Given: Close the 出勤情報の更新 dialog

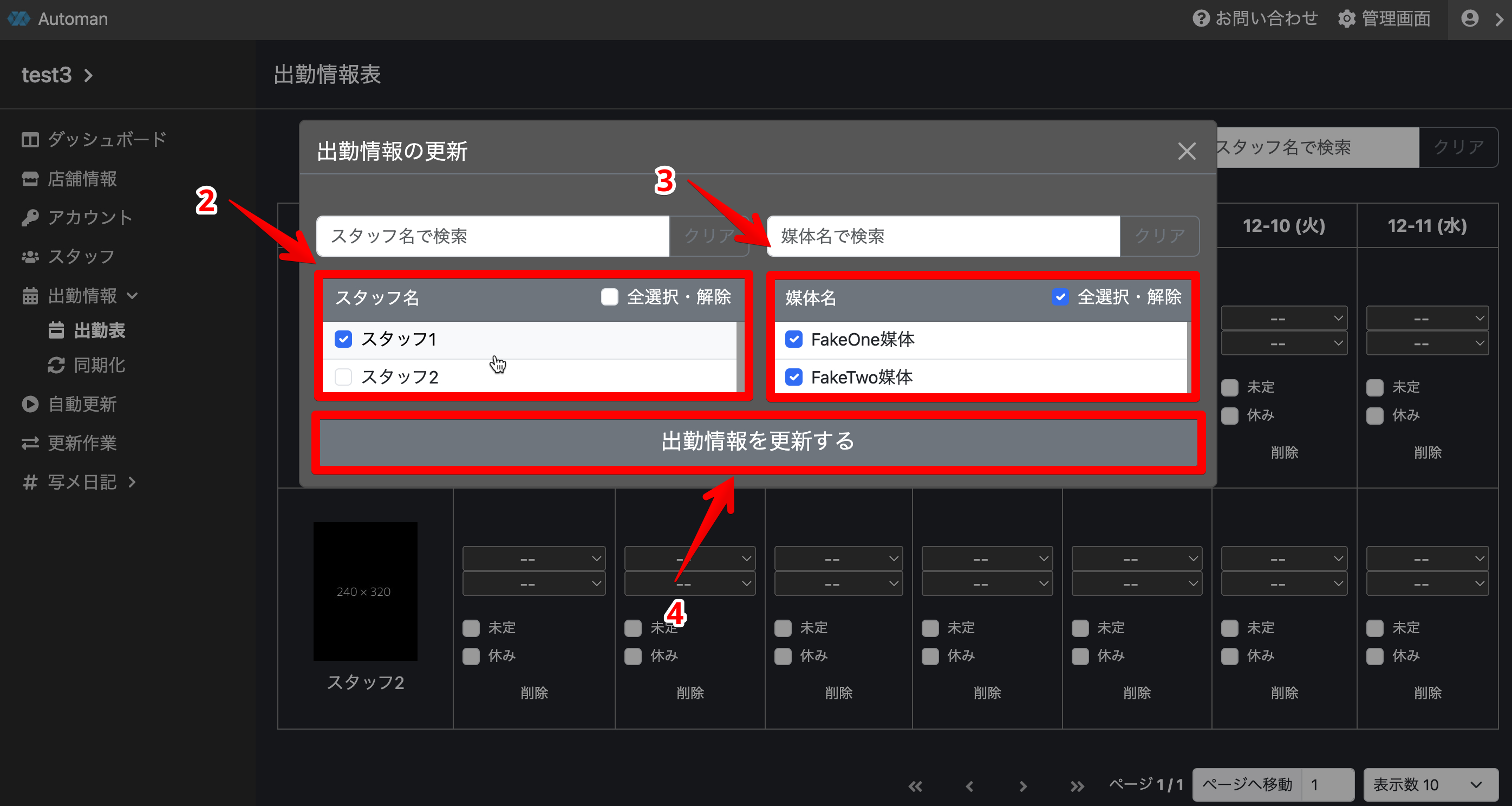Looking at the screenshot, I should [1186, 152].
